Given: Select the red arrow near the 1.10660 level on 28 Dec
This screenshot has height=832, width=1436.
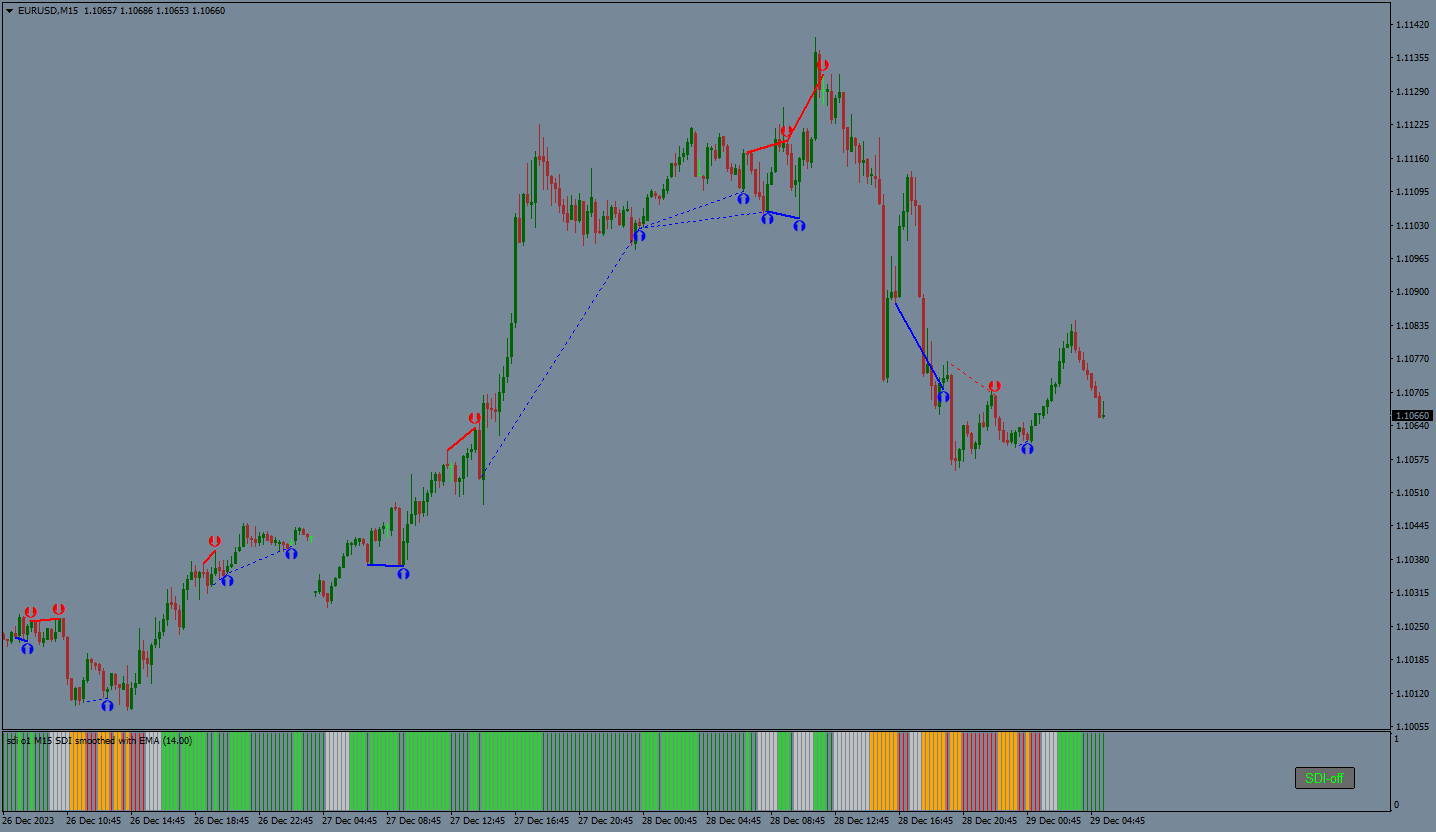Looking at the screenshot, I should tap(994, 386).
